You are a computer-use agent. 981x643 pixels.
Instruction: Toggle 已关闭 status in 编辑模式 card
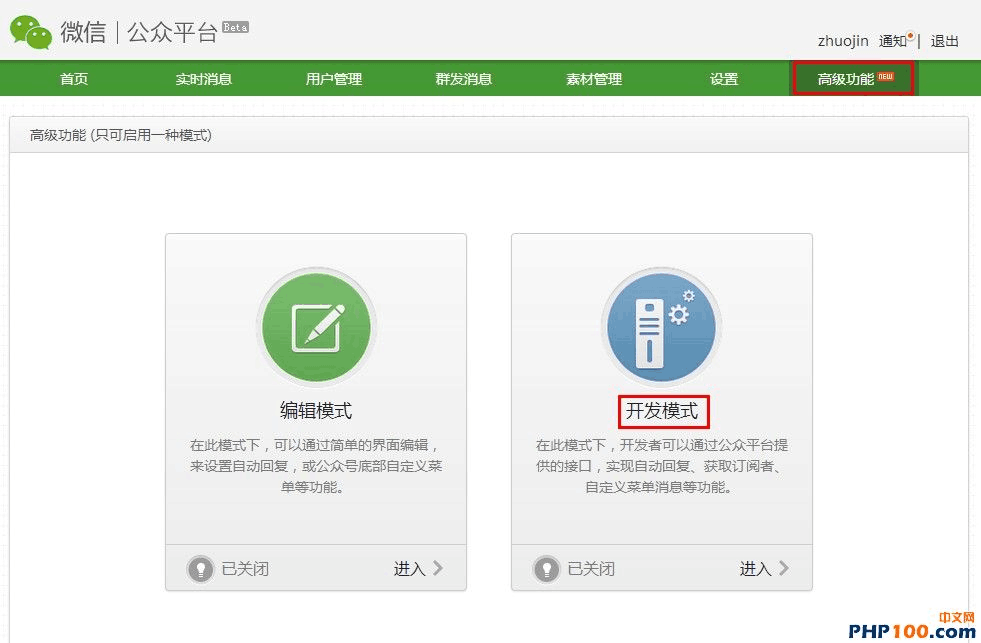pyautogui.click(x=245, y=569)
